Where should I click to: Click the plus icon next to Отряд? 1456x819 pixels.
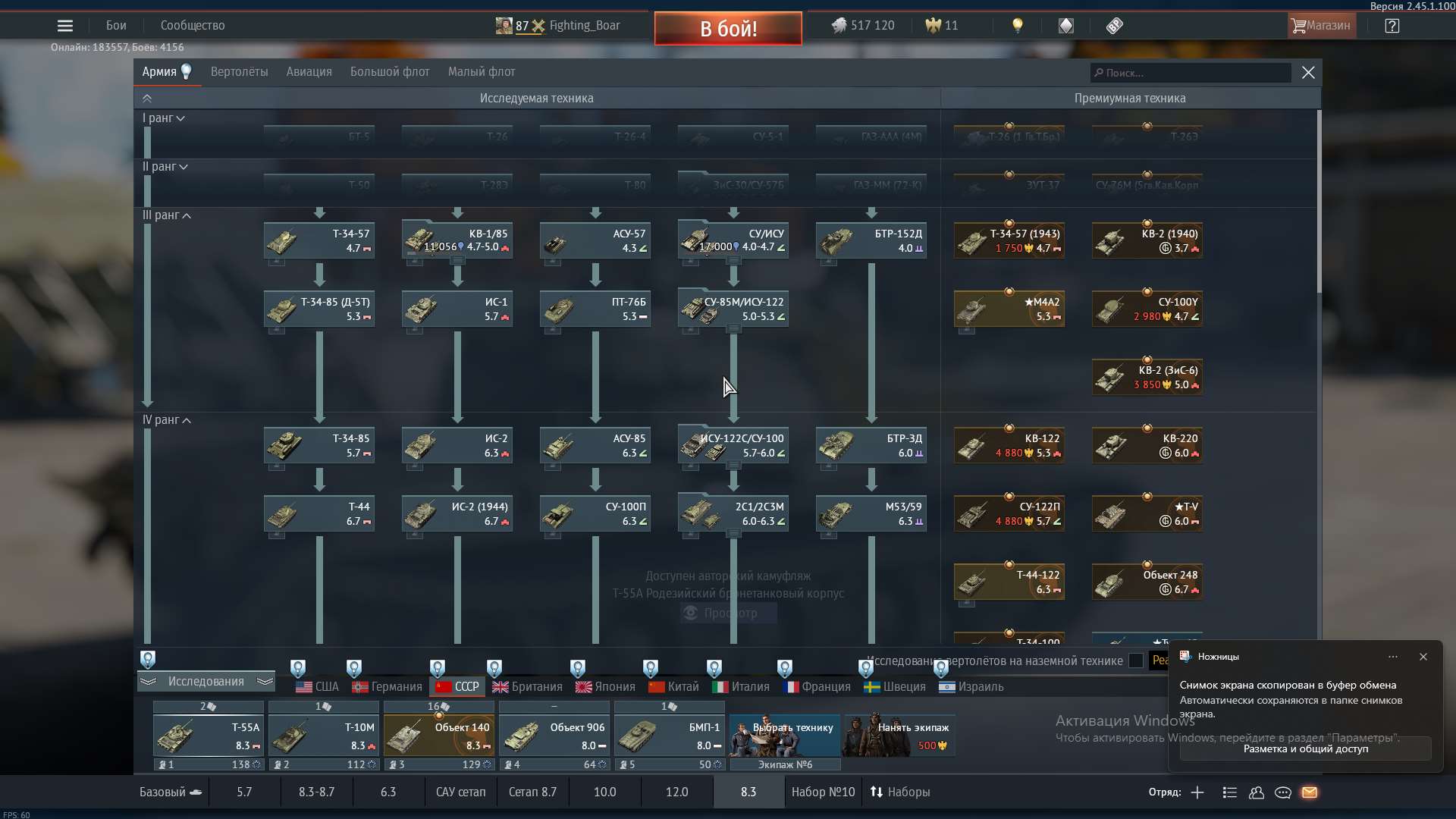point(1197,792)
